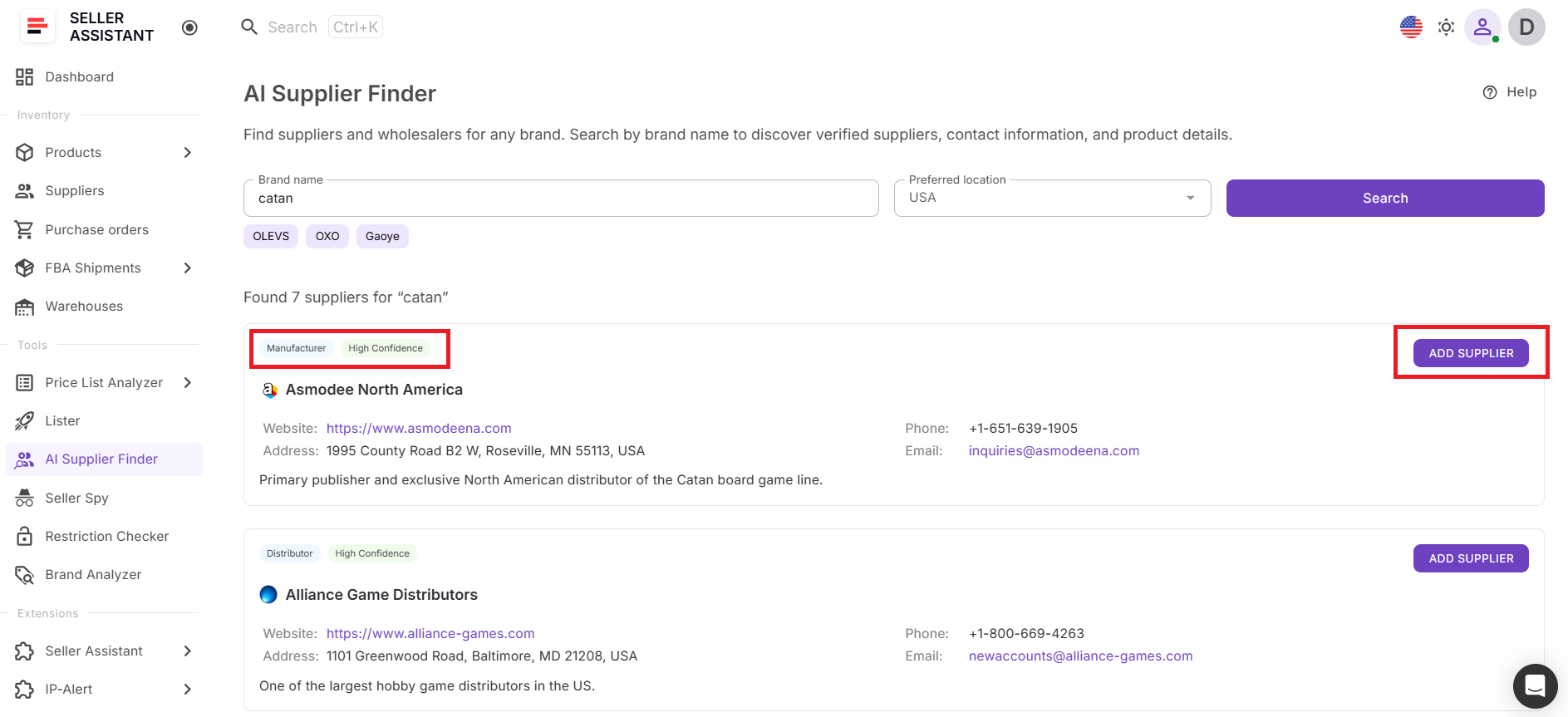Viewport: 1568px width, 717px height.
Task: Open the Dashboard menu item
Action: click(102, 77)
